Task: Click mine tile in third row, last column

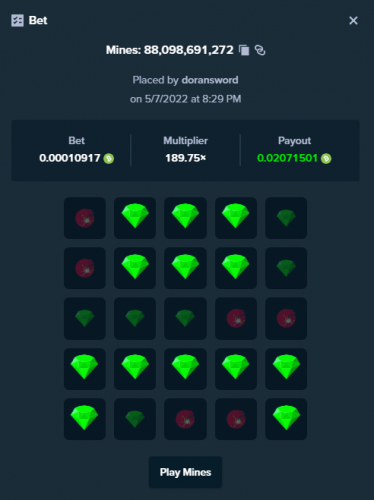Action: [286, 319]
